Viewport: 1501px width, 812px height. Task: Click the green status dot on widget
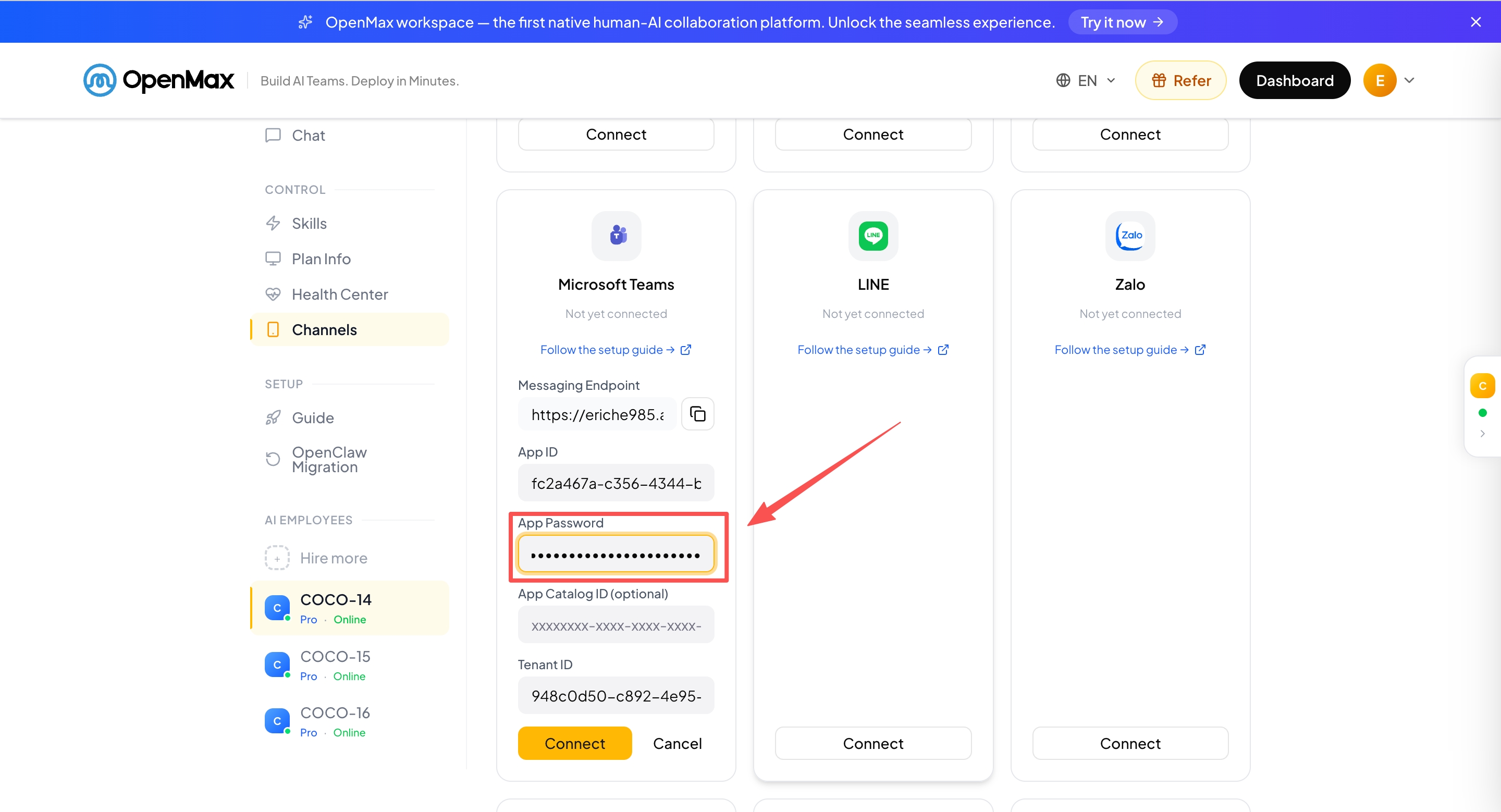coord(1482,413)
